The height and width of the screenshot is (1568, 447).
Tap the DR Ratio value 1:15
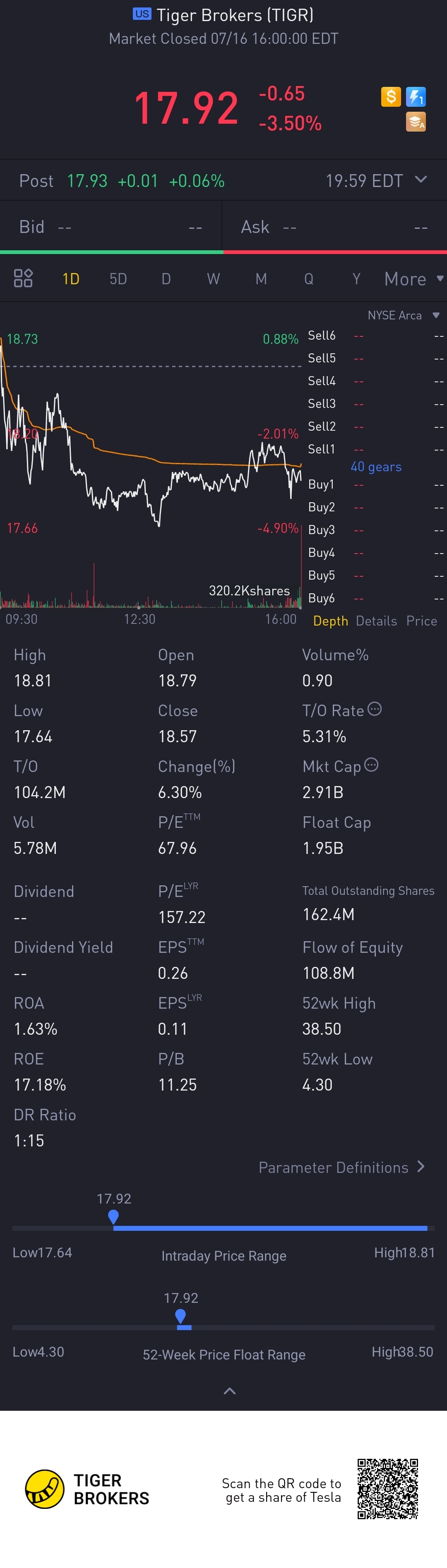pos(29,1140)
